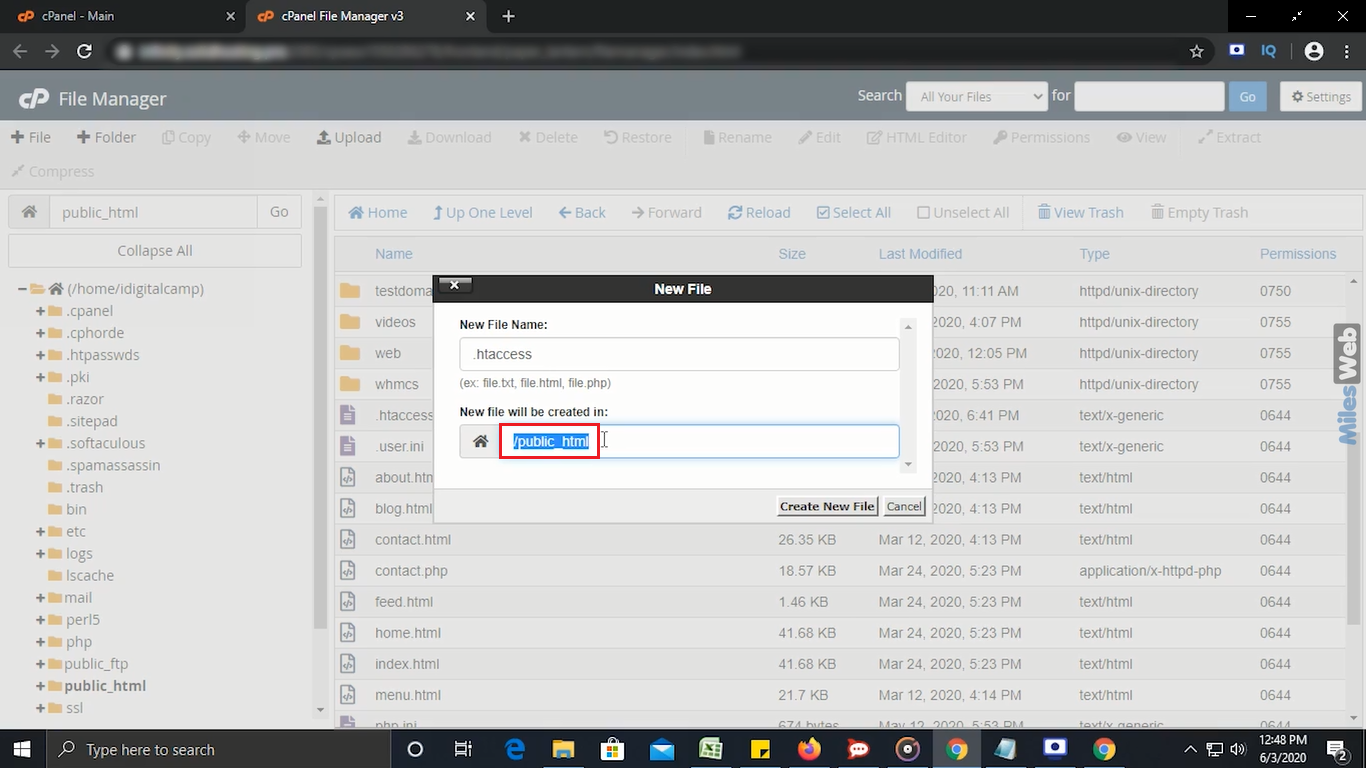Viewport: 1366px width, 768px height.
Task: Select the feed.html file row
Action: 842,602
